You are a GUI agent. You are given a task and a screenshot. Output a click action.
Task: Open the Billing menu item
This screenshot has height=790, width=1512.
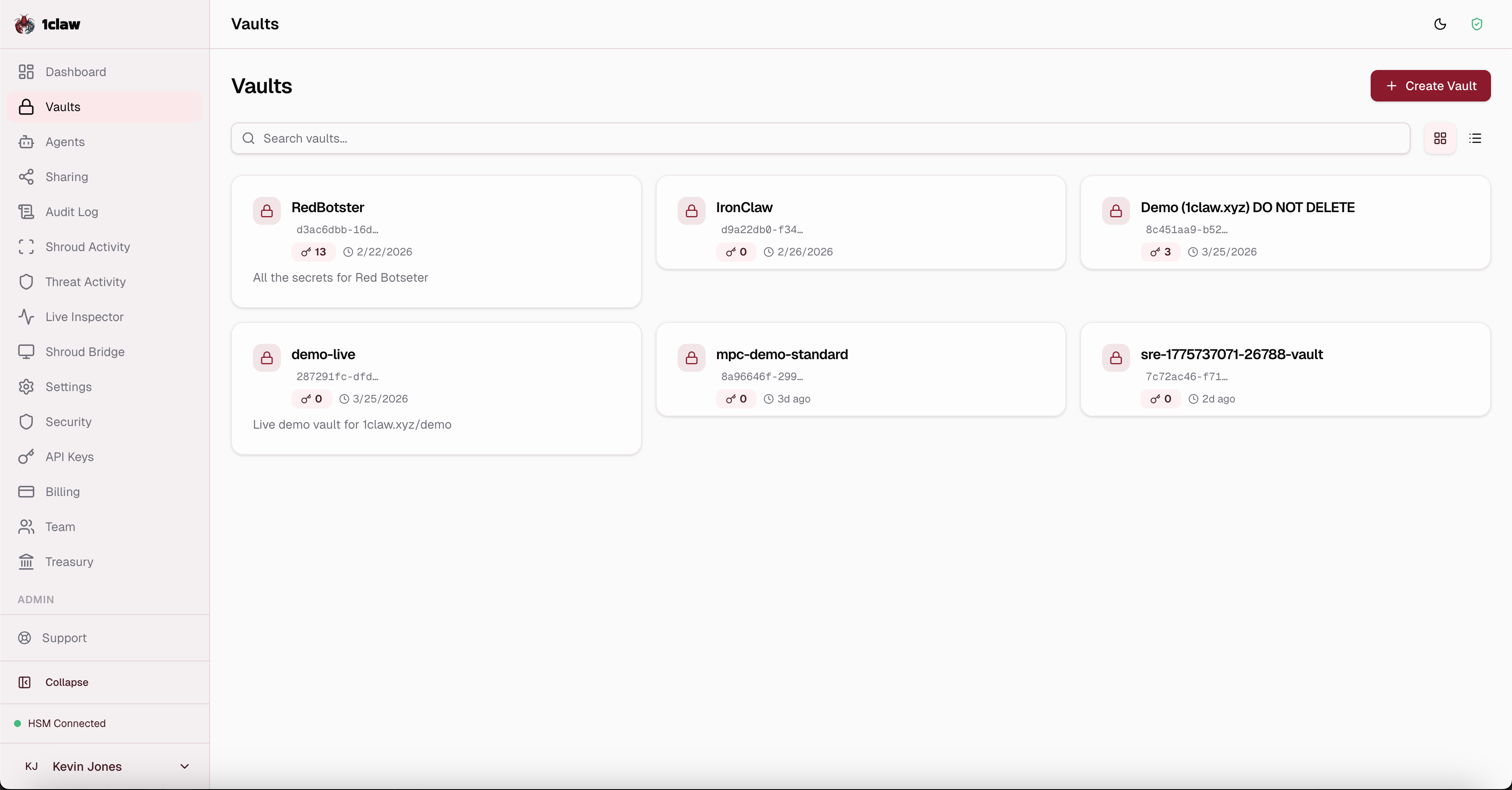(62, 492)
